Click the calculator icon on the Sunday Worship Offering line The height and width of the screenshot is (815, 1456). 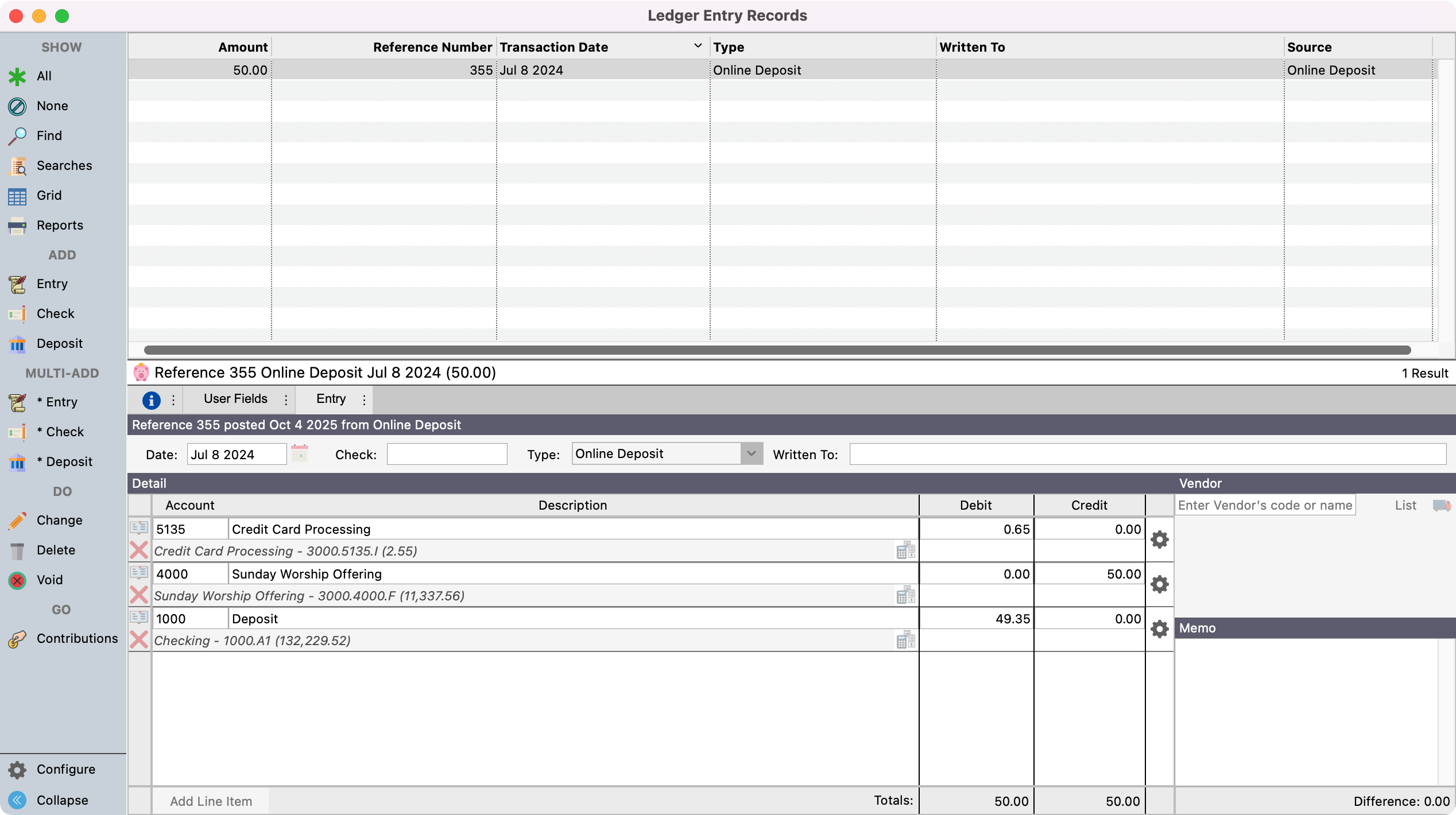[x=905, y=595]
